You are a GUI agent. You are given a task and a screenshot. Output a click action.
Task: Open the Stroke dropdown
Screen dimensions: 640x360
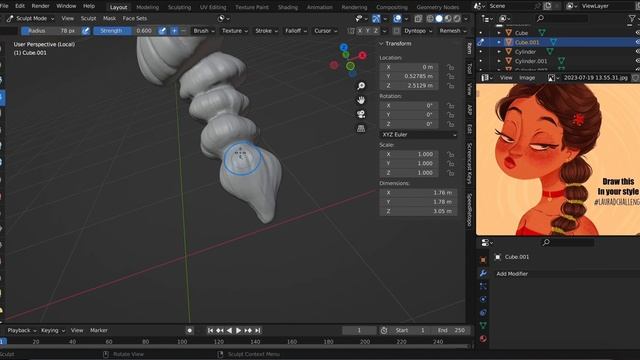(x=267, y=31)
